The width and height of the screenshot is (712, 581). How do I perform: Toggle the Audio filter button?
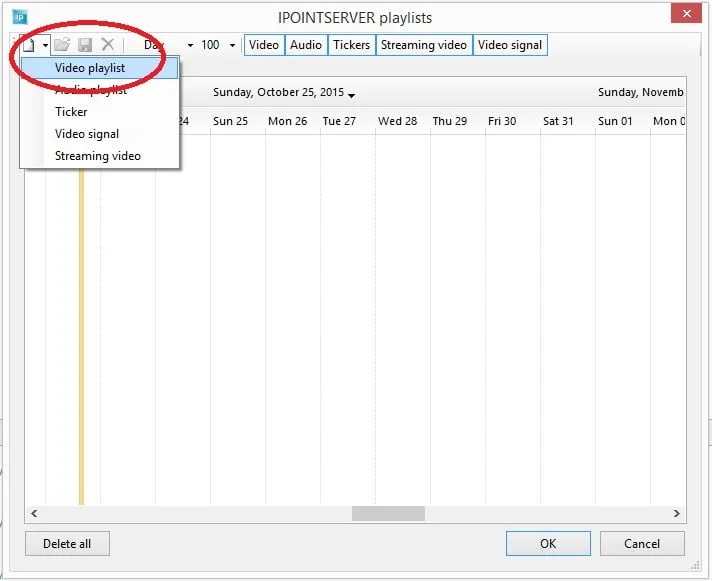coord(306,45)
